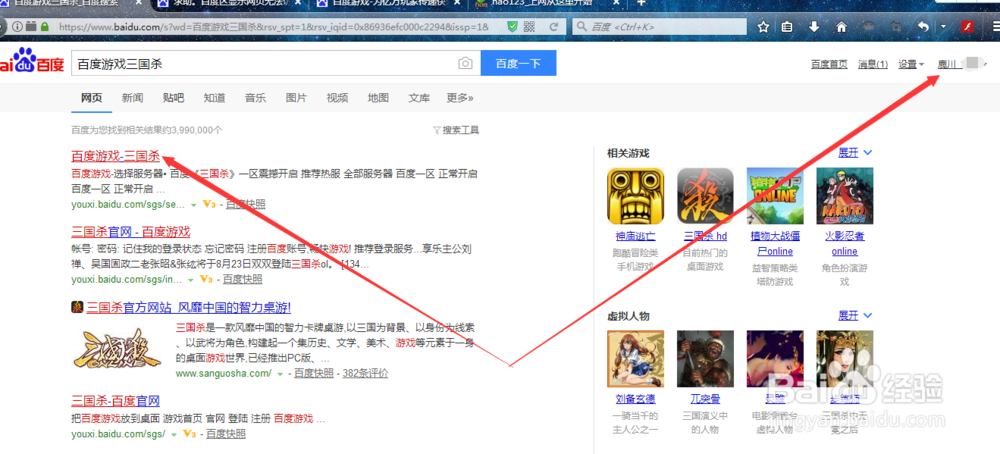
Task: Open the 神庙逃亡 game thumbnail
Action: 635,196
